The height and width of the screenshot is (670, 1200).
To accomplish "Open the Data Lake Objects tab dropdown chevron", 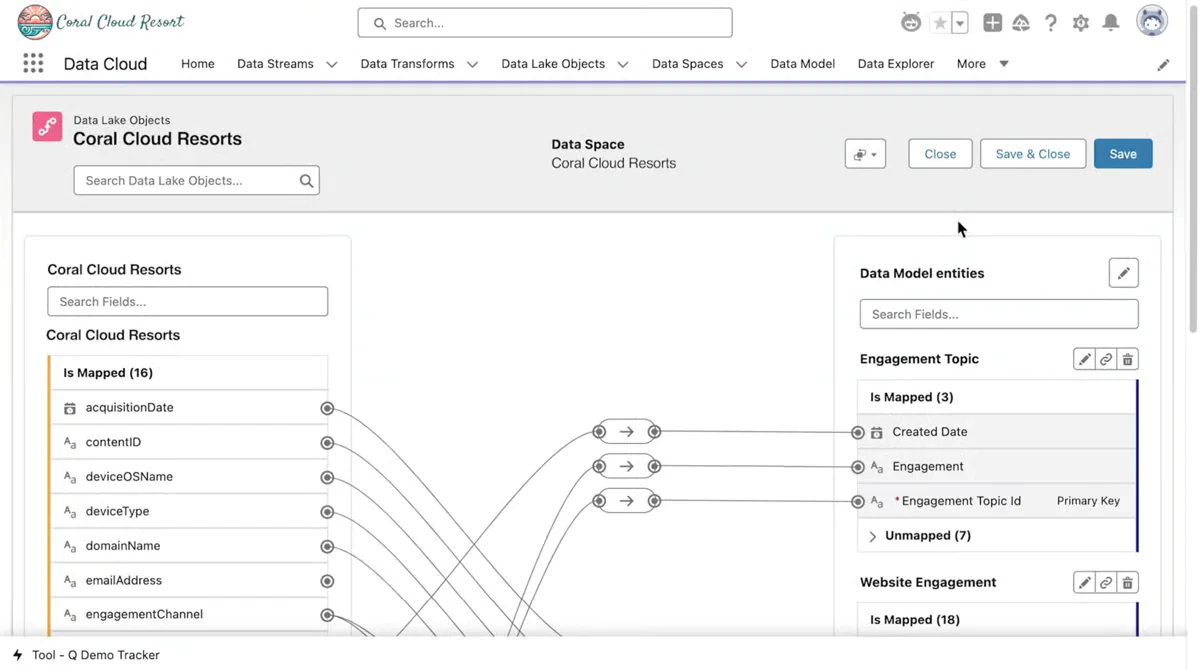I will tap(623, 64).
